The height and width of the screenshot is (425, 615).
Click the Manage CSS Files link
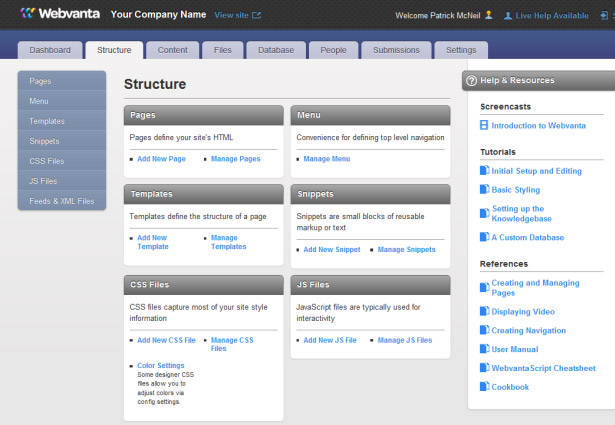coord(232,344)
